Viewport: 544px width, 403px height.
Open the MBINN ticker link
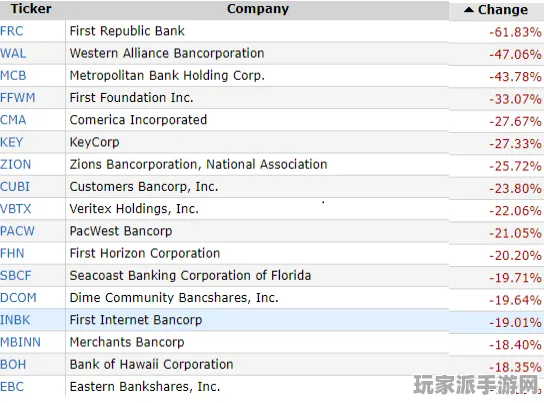coord(20,342)
